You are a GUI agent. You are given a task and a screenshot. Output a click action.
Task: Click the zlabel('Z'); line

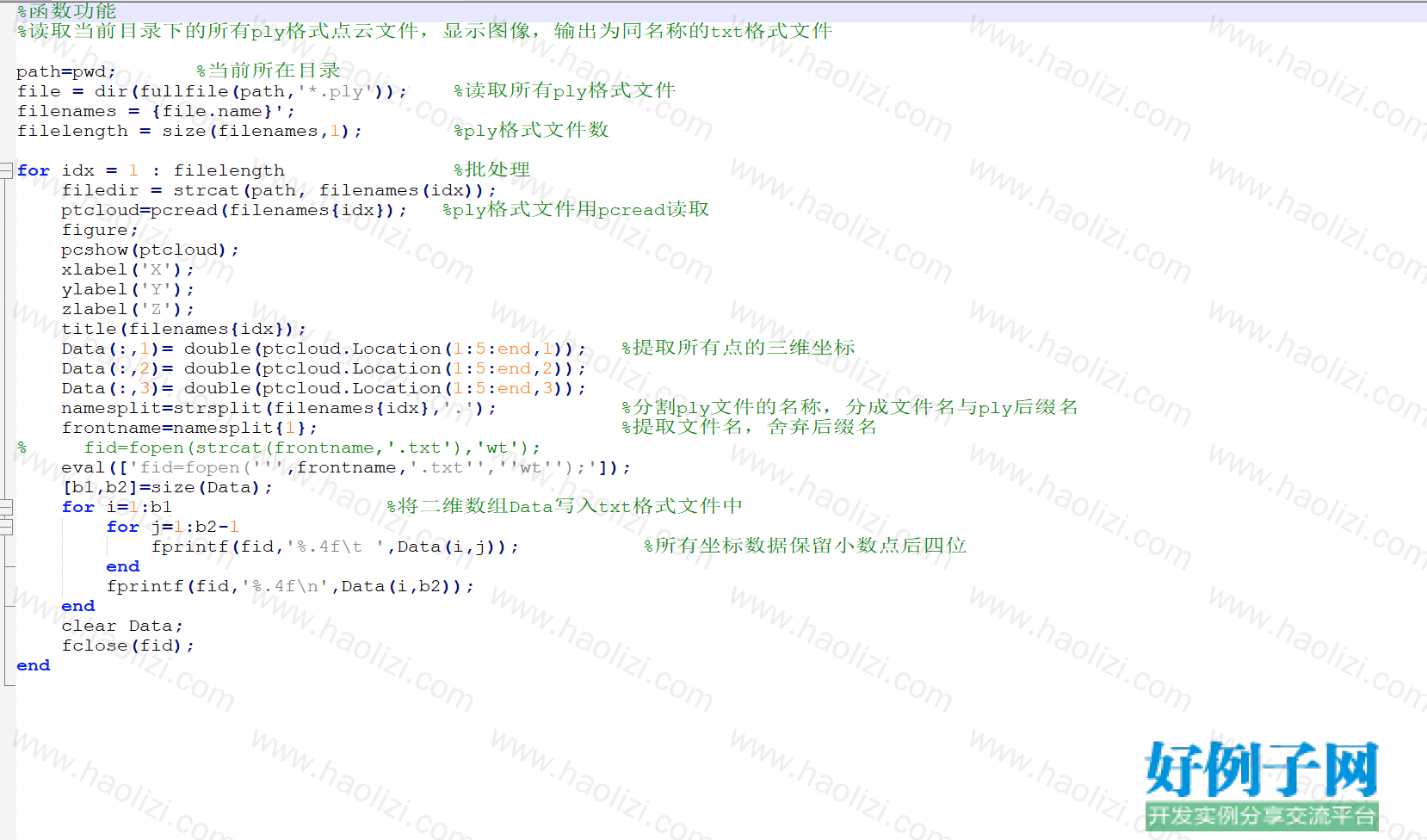[127, 309]
